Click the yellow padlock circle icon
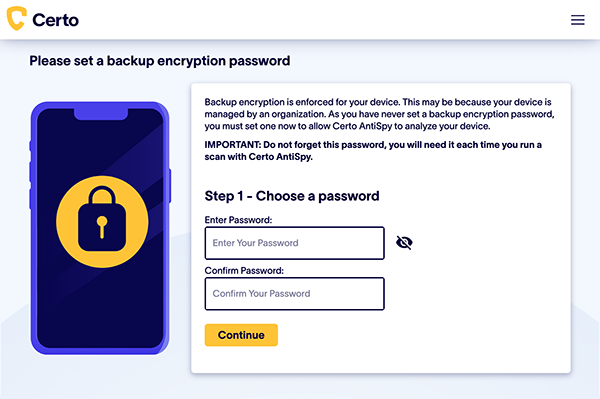The height and width of the screenshot is (399, 600). click(x=102, y=221)
